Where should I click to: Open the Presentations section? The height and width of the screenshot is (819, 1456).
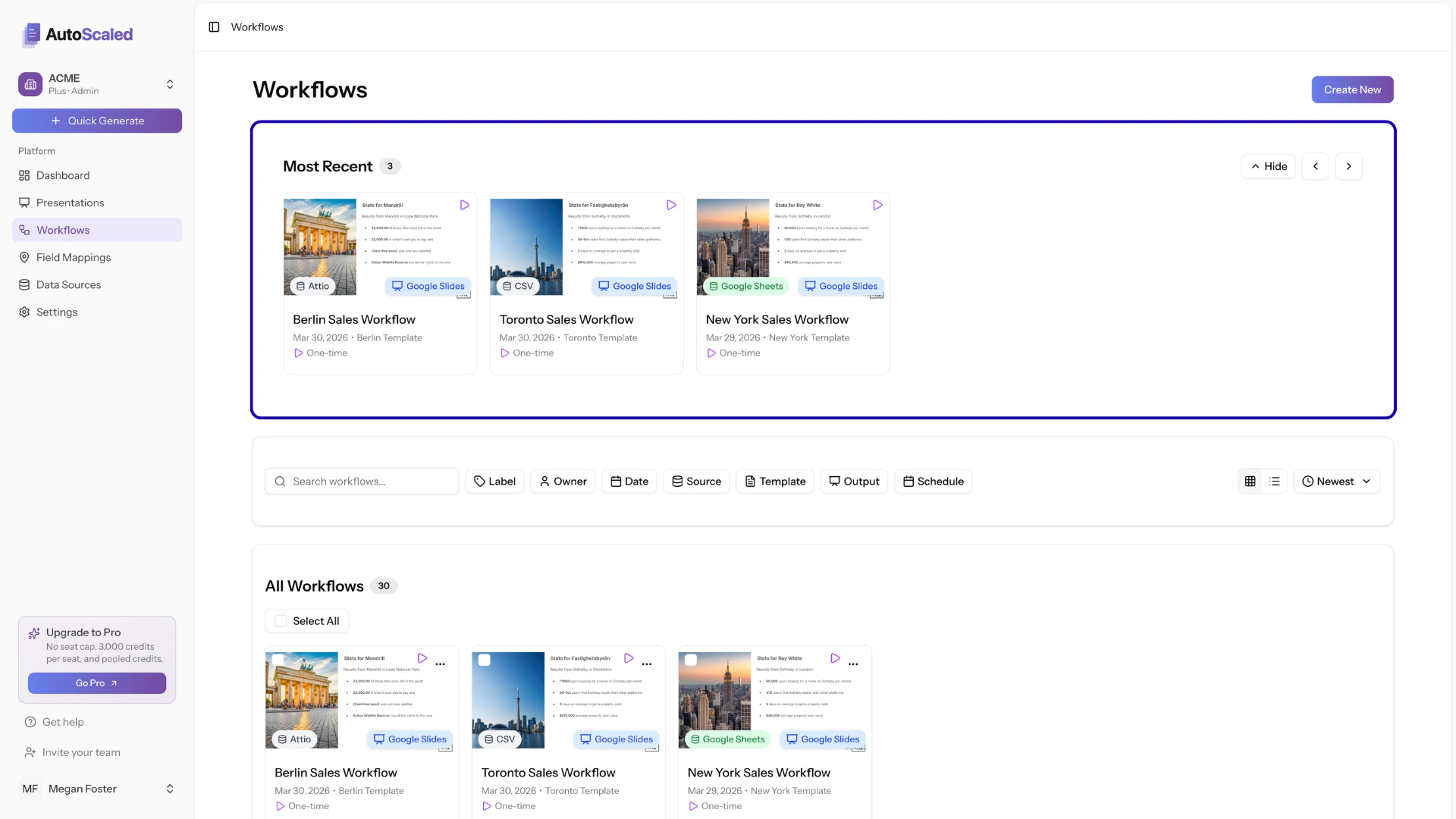[x=70, y=202]
